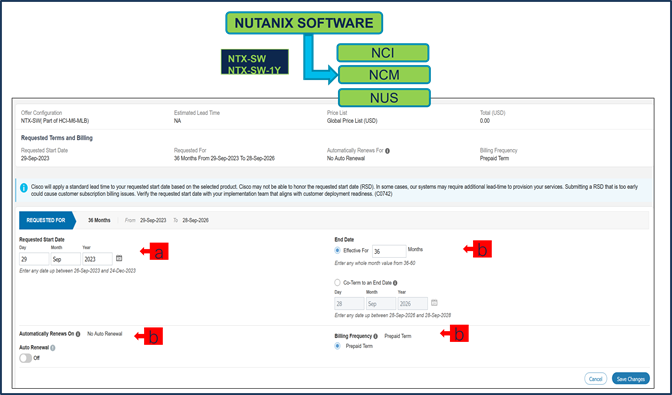Click info icon next to Co-Term to an End Date
The image size is (672, 395).
[x=395, y=283]
